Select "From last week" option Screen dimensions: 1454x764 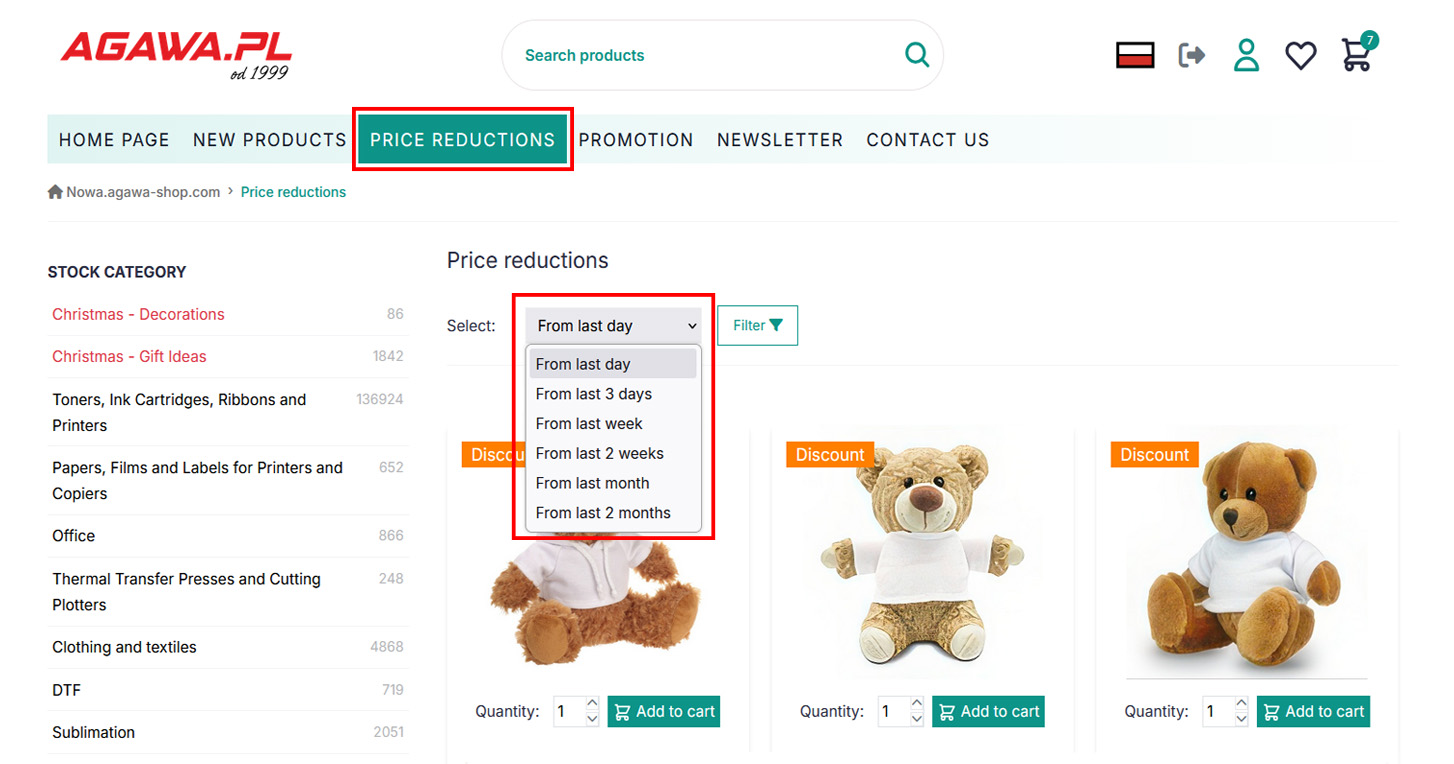point(589,424)
